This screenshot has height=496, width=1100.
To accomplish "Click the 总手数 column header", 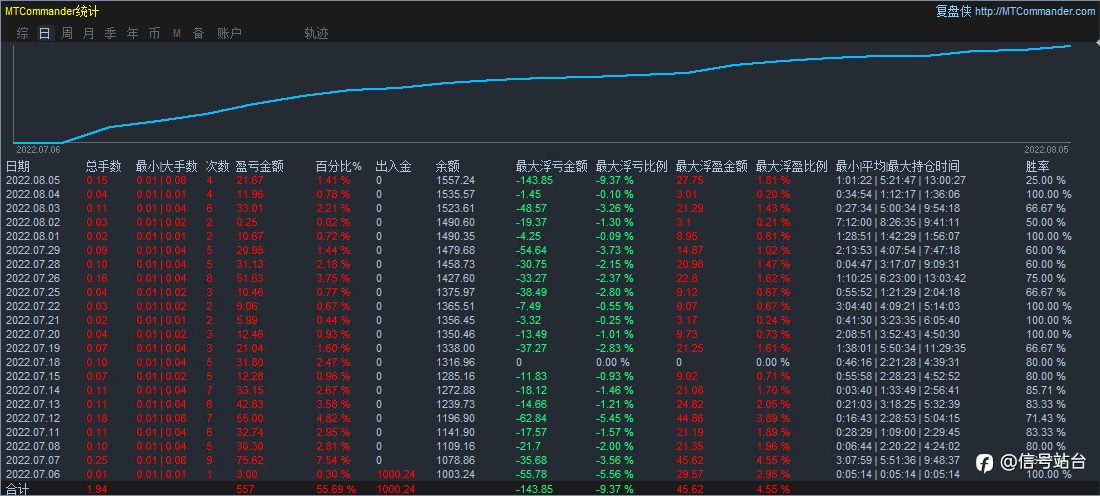I will point(104,166).
